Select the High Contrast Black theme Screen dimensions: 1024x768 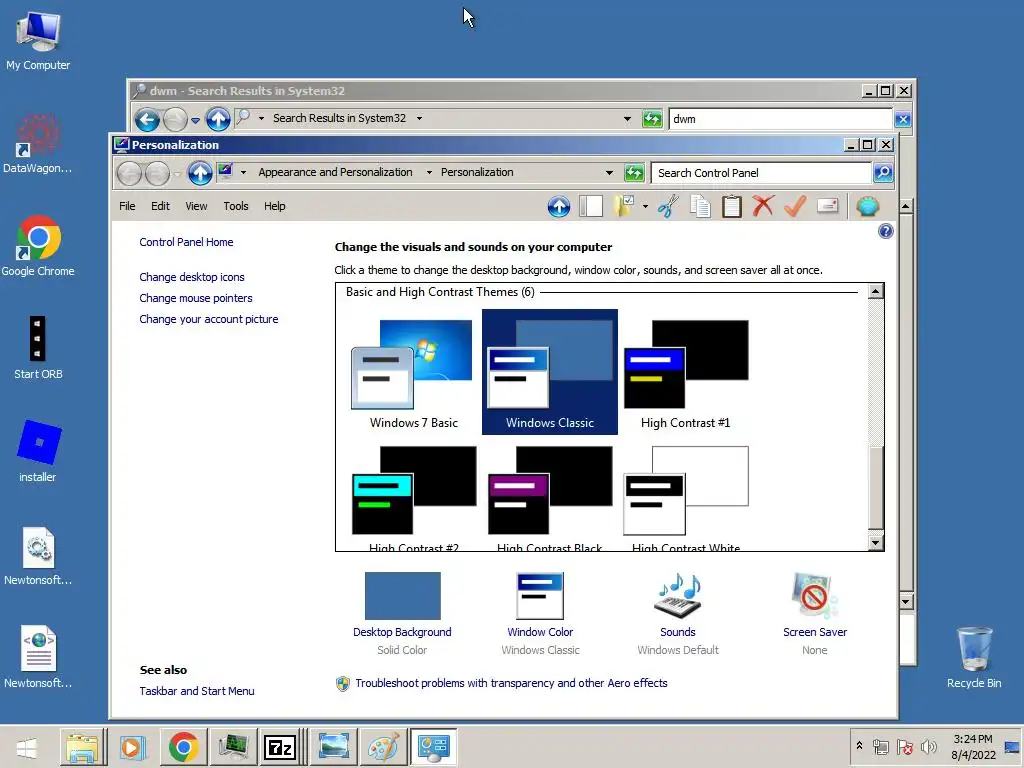(x=549, y=498)
